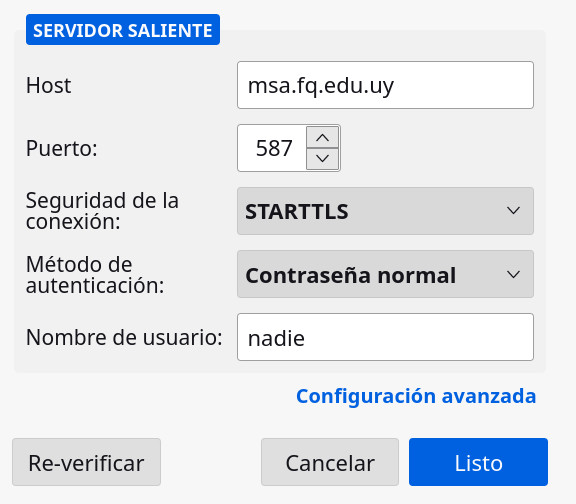Focus the Host field containing msa.fq.edu.uy
This screenshot has height=504, width=576.
(385, 85)
